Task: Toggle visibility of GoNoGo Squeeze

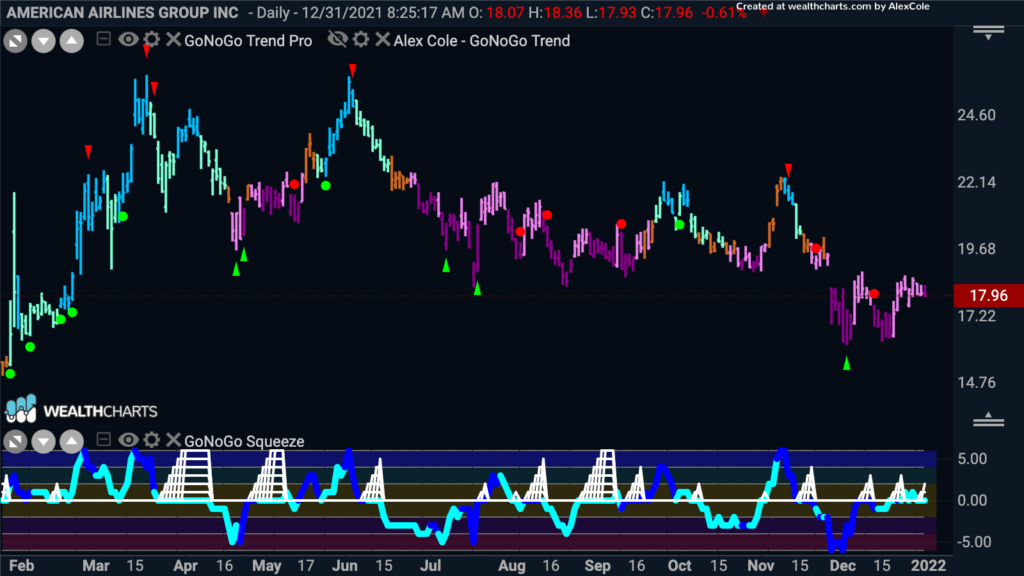Action: coord(128,440)
